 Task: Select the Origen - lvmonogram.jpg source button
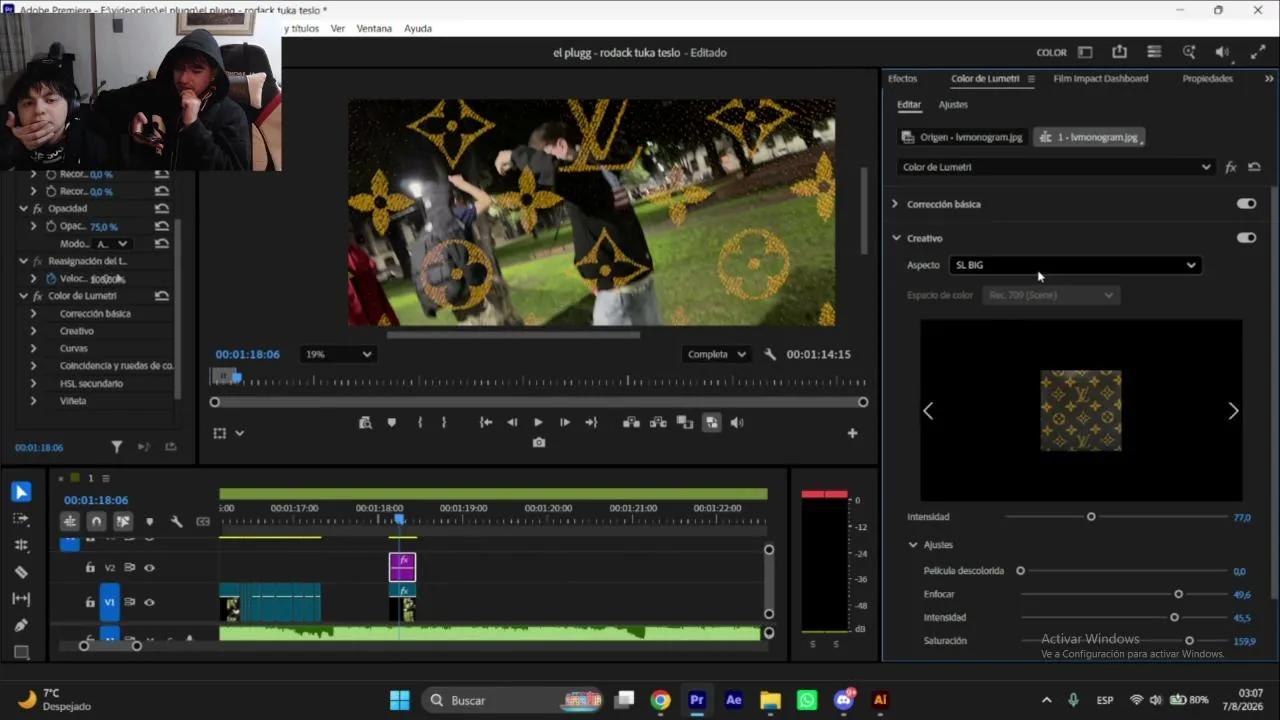962,137
